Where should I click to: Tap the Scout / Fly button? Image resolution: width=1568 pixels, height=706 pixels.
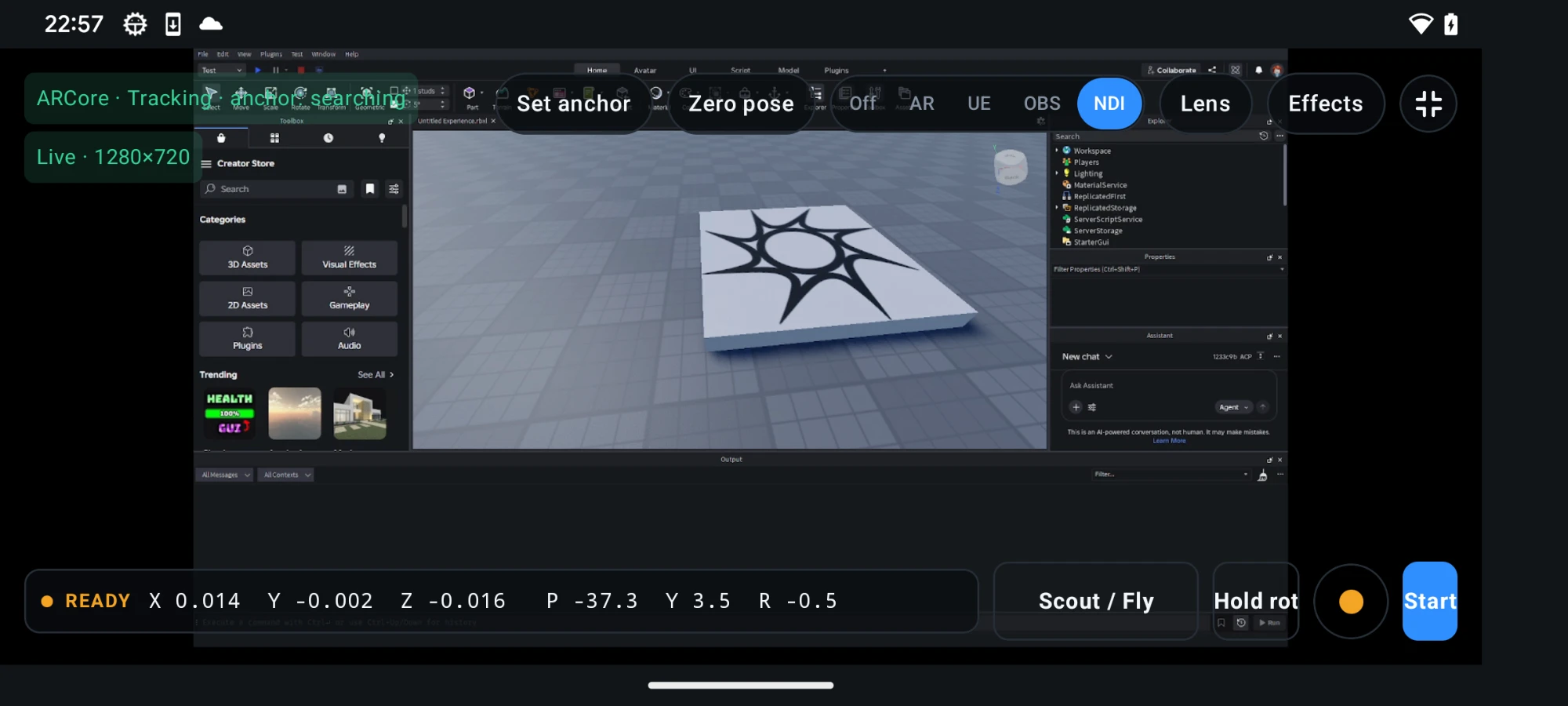point(1096,601)
